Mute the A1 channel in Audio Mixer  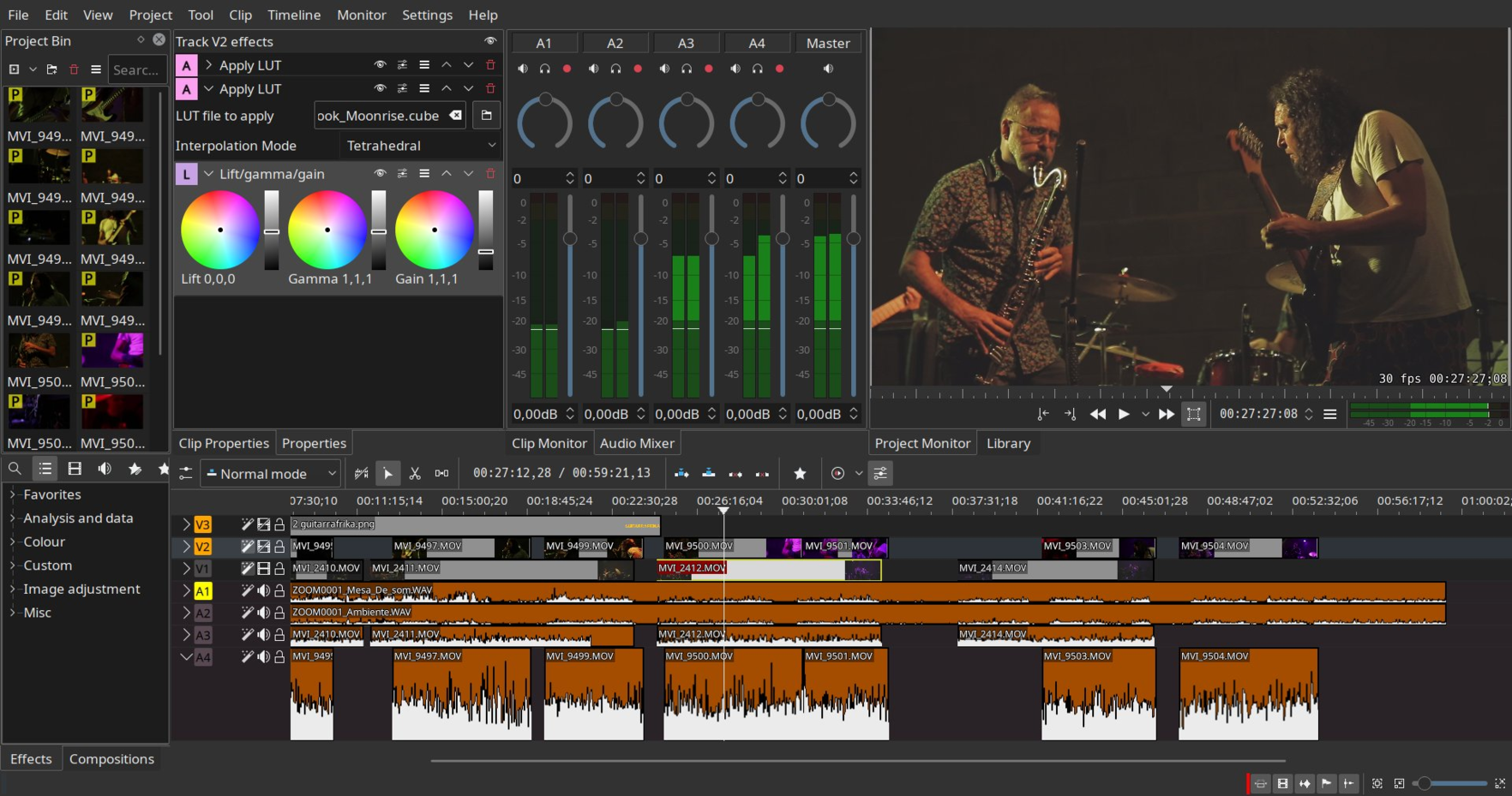click(523, 69)
